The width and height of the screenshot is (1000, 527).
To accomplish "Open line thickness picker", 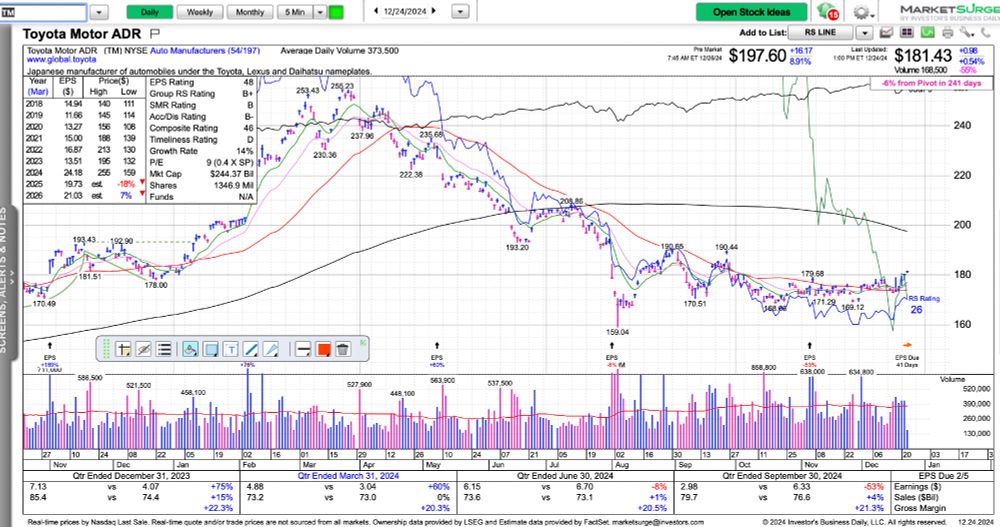I will [304, 349].
